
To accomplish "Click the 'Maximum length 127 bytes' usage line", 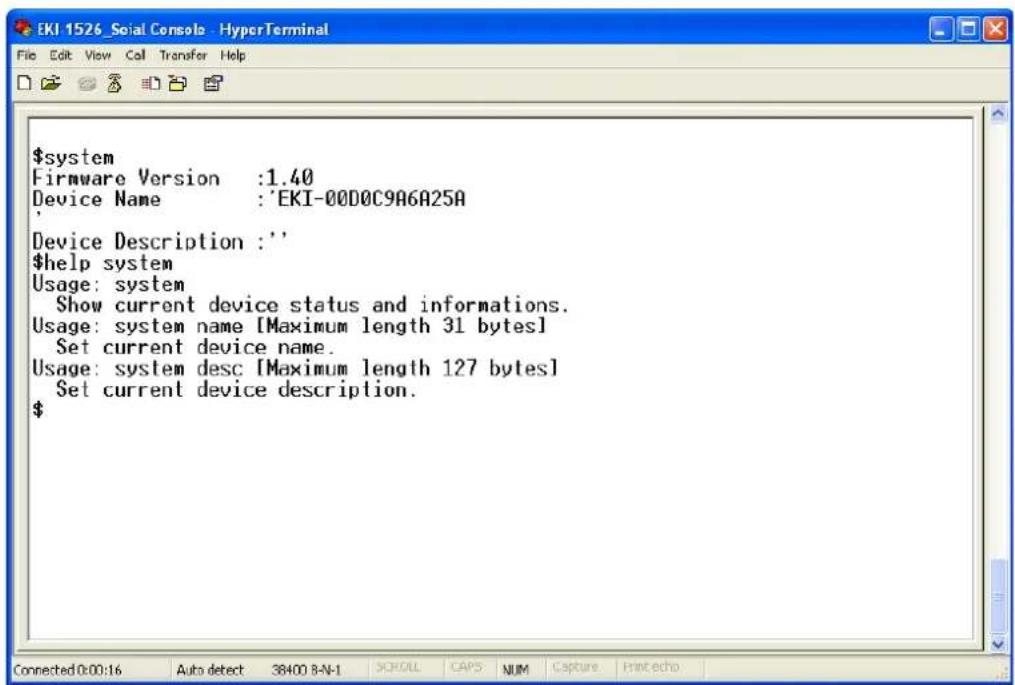I will point(295,368).
